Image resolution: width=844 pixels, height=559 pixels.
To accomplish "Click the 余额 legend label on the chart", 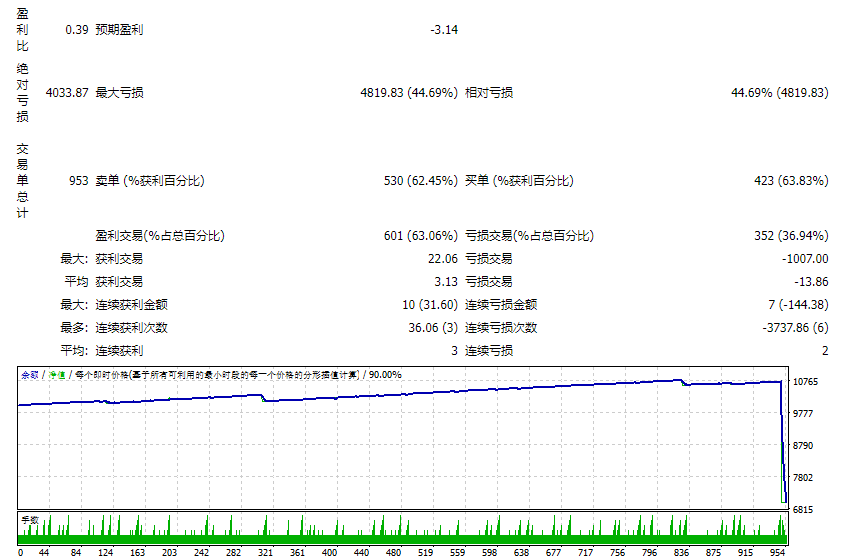I will (29, 375).
